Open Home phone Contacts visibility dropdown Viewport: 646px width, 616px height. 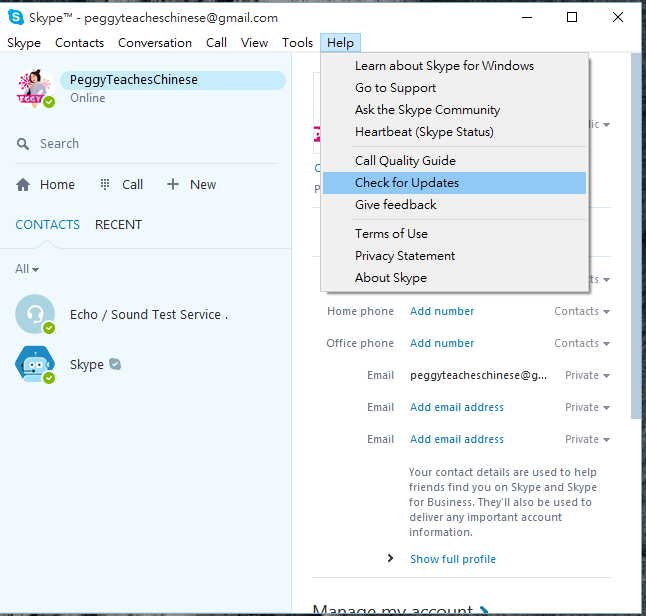(x=582, y=311)
